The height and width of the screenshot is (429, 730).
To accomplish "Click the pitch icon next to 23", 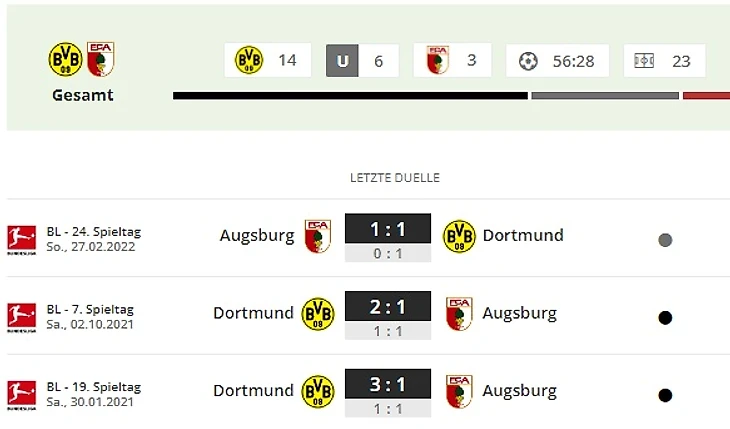I will pyautogui.click(x=644, y=61).
